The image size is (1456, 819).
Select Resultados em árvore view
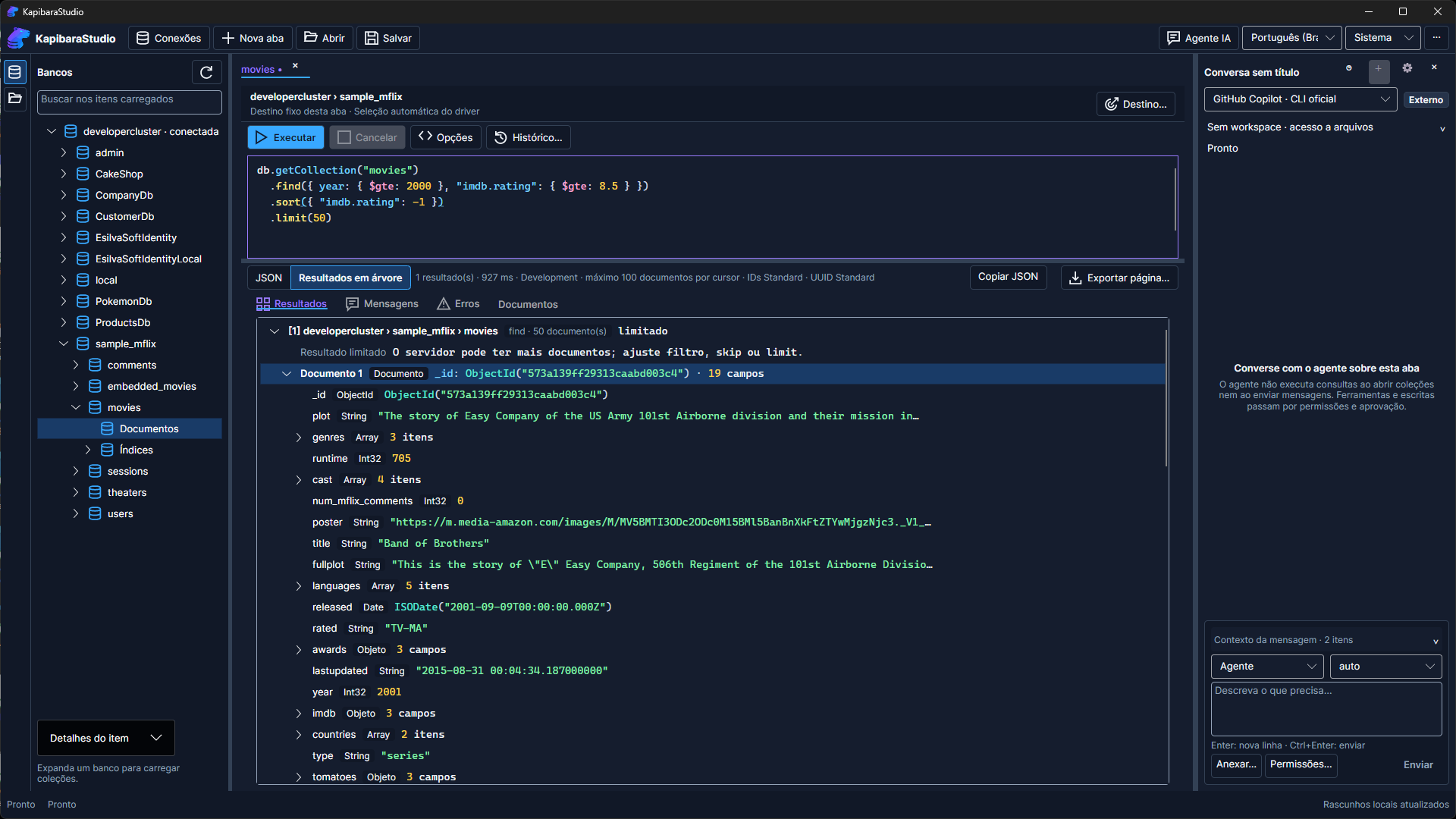point(350,278)
